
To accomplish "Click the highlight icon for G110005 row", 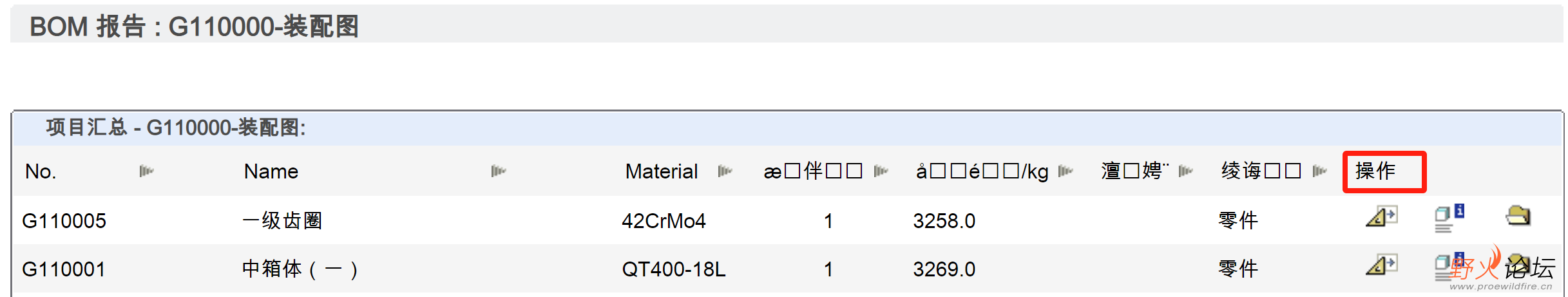I will [1381, 216].
